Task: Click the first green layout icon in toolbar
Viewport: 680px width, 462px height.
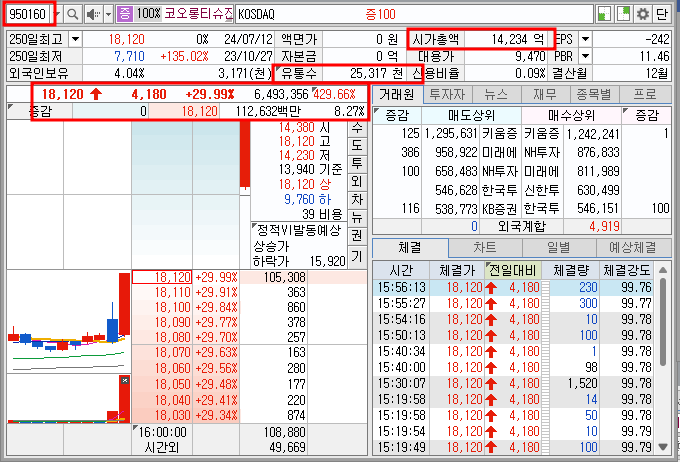Action: (605, 14)
